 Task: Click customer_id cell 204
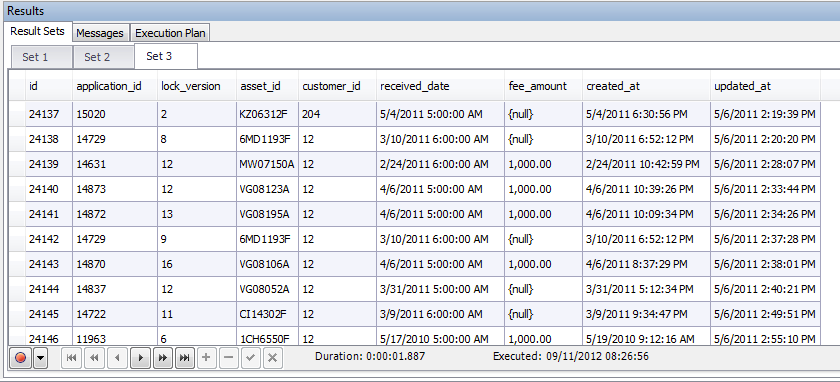tap(337, 114)
